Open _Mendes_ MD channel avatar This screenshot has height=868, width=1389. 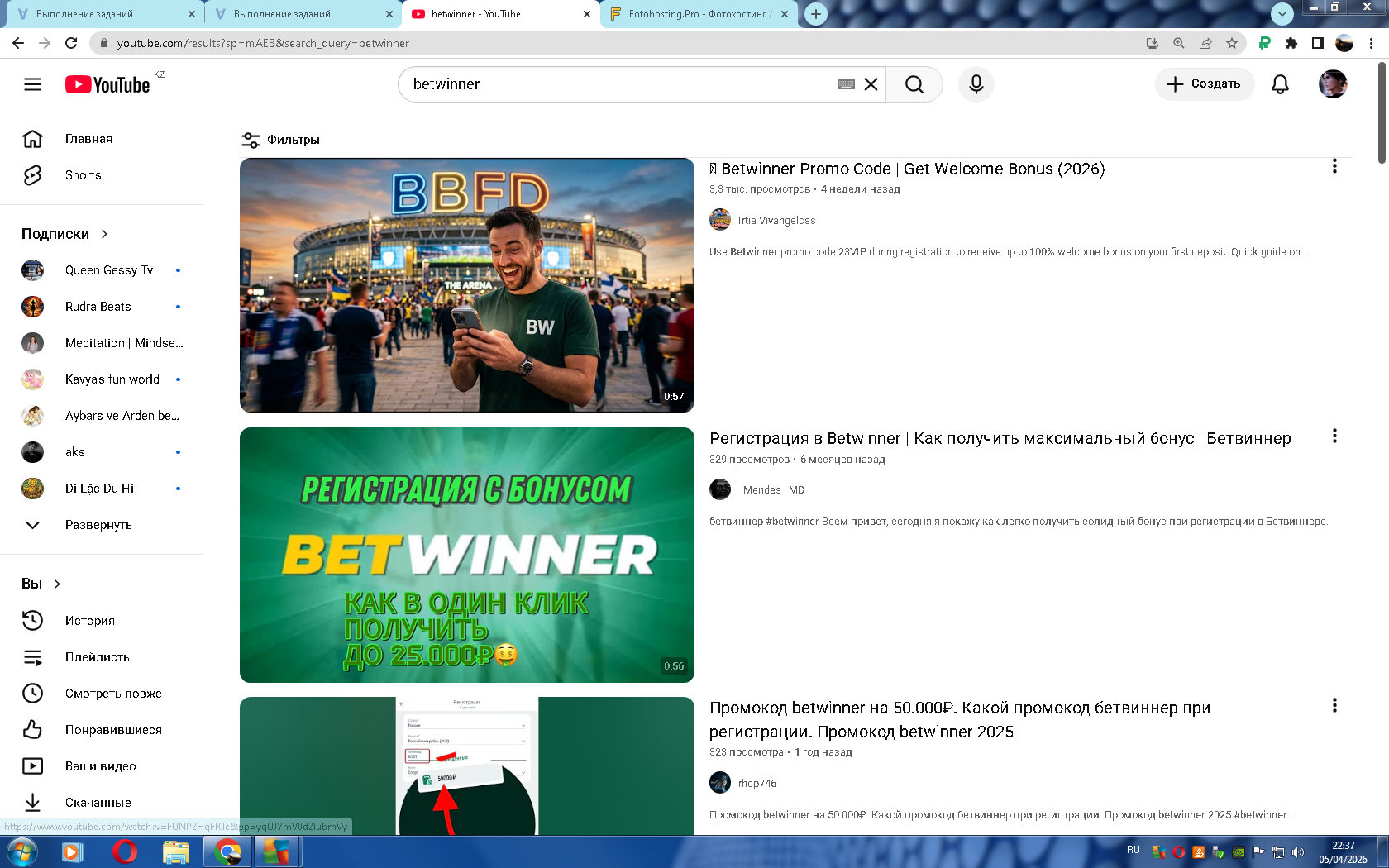pyautogui.click(x=720, y=489)
